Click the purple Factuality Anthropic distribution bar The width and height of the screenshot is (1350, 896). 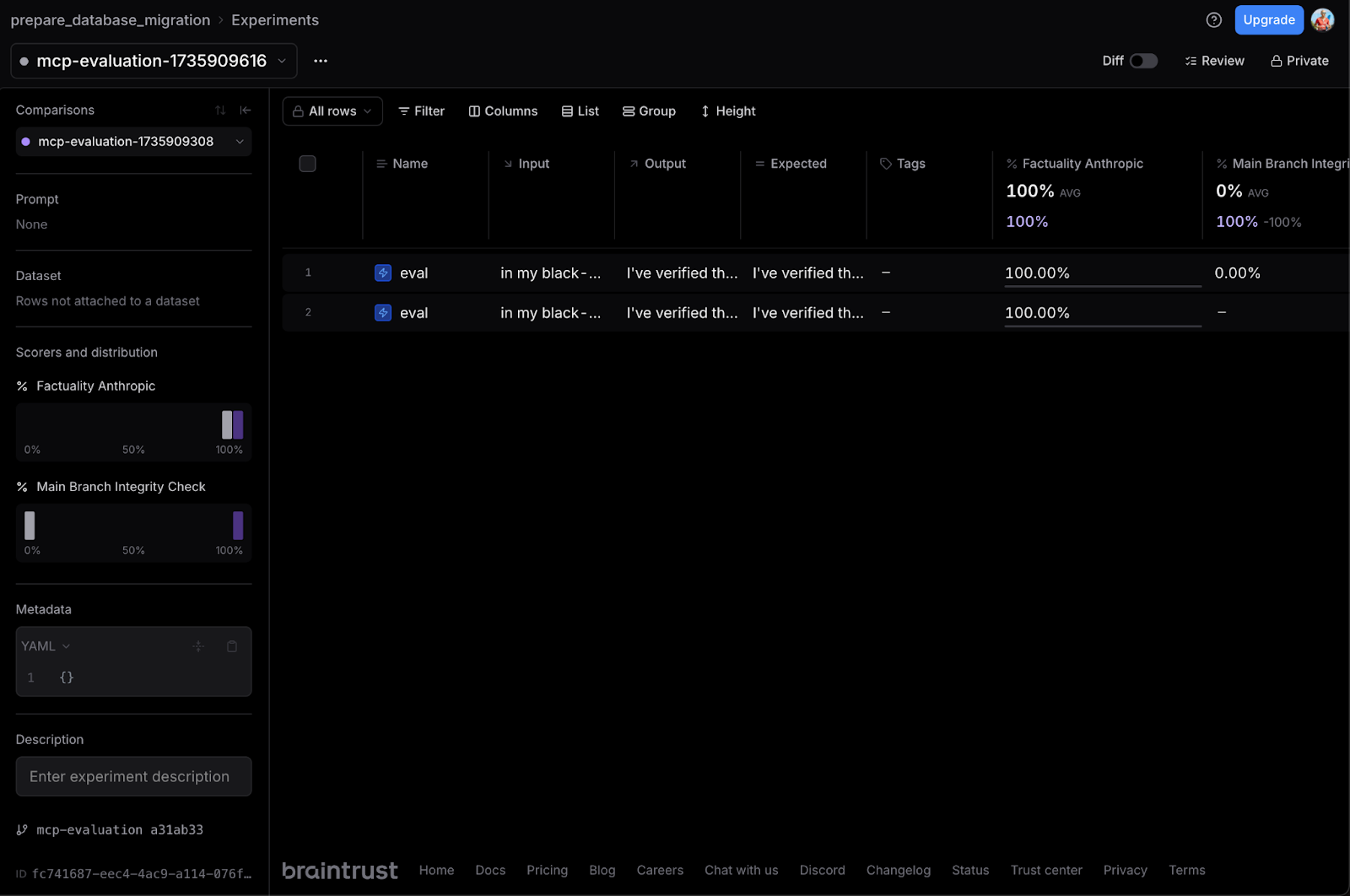[239, 424]
